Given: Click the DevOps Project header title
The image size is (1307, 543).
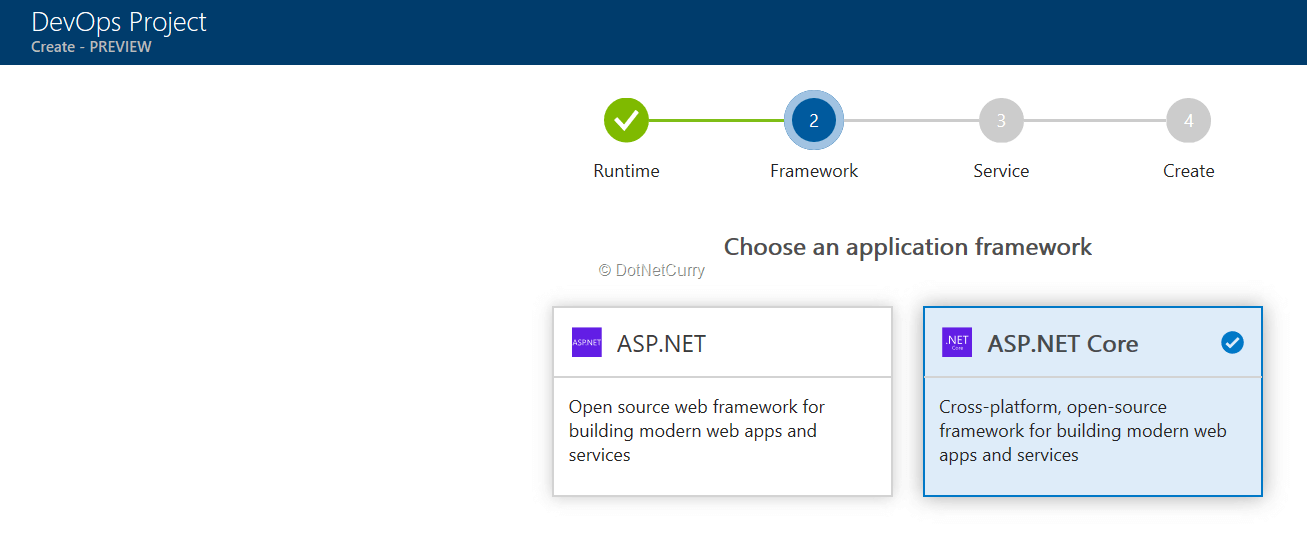Looking at the screenshot, I should click(119, 22).
